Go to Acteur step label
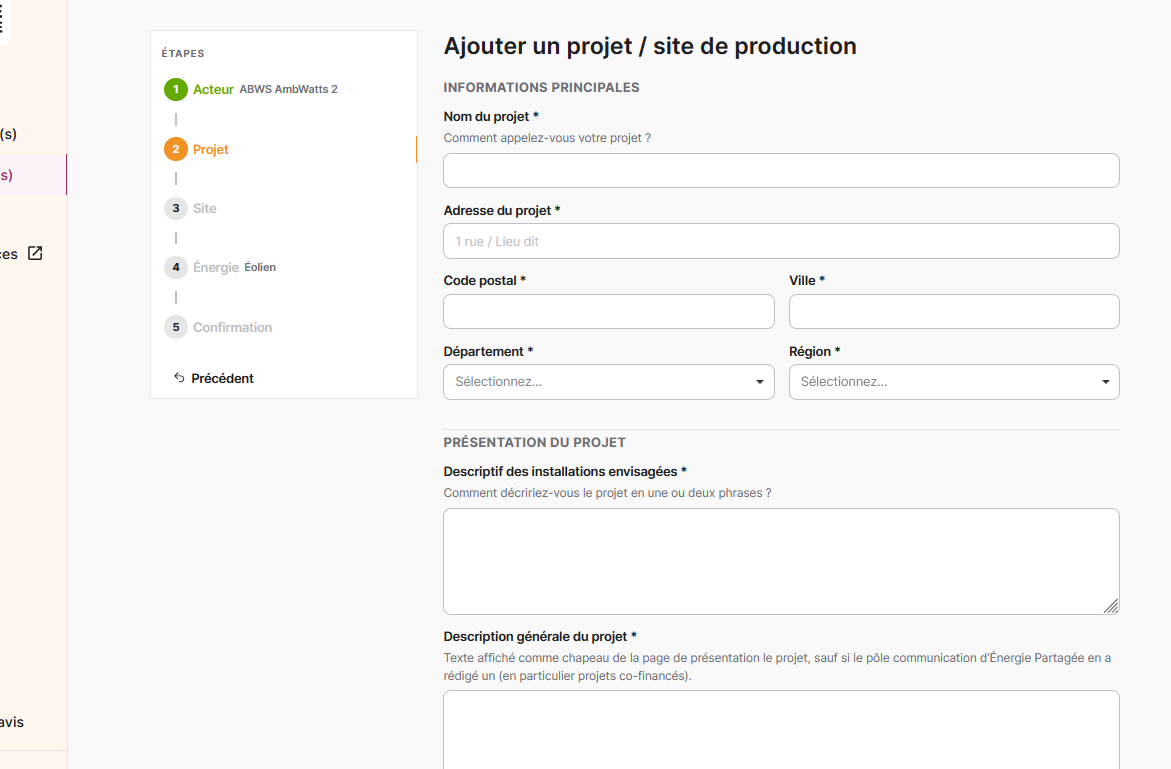The width and height of the screenshot is (1171, 769). coord(213,90)
